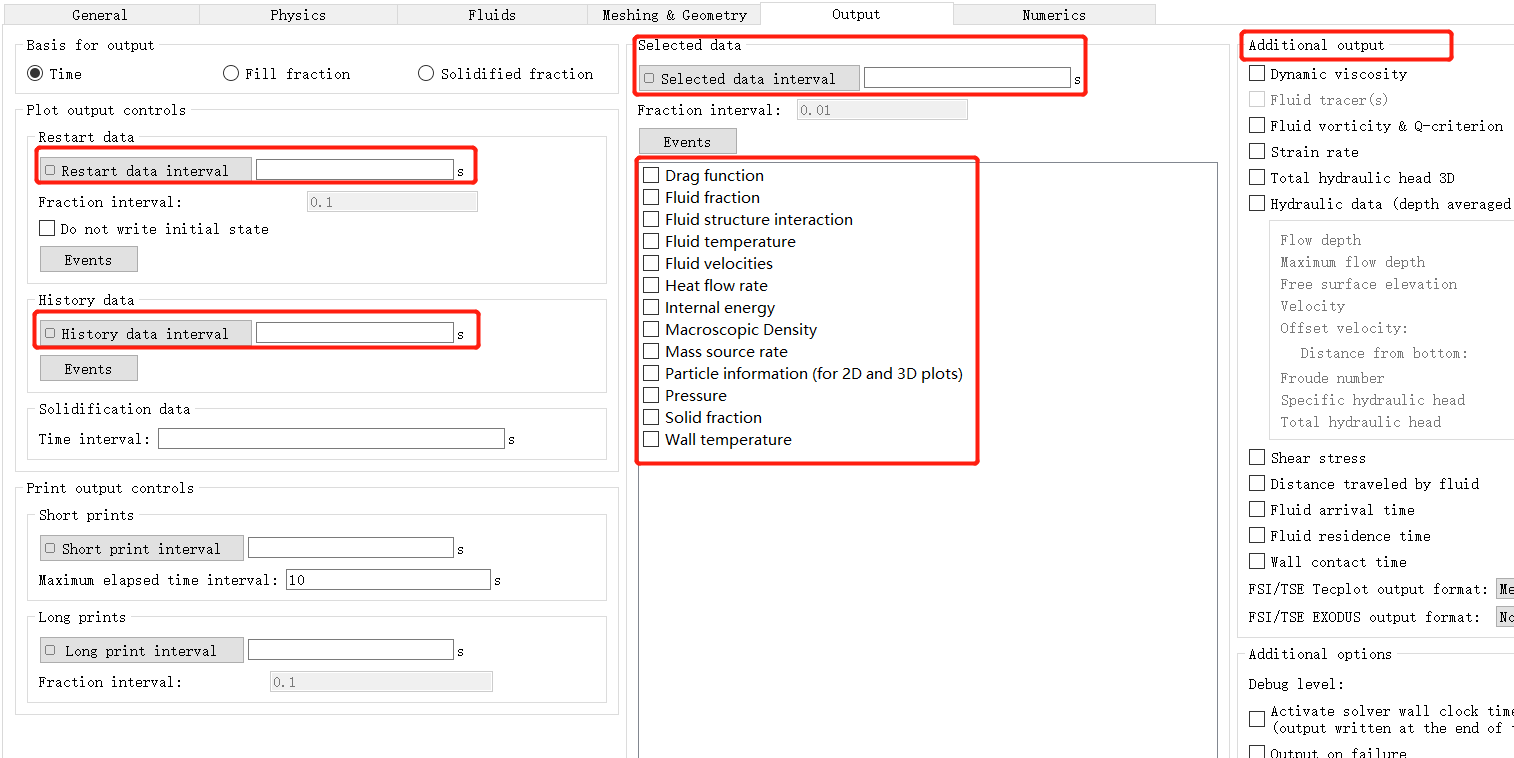Choose Solidified fraction radio button
The height and width of the screenshot is (758, 1514).
pos(427,74)
